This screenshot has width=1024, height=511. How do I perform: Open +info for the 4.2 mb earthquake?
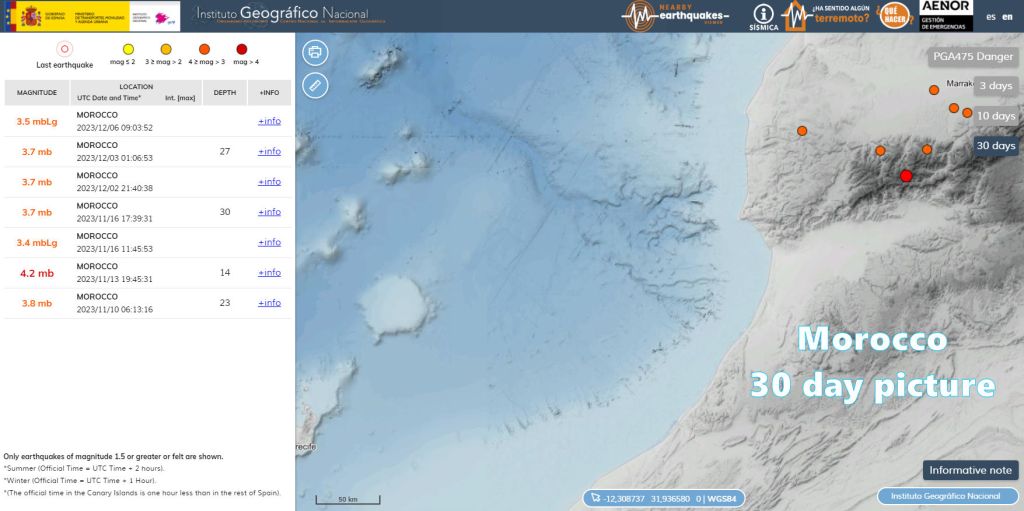pos(269,273)
